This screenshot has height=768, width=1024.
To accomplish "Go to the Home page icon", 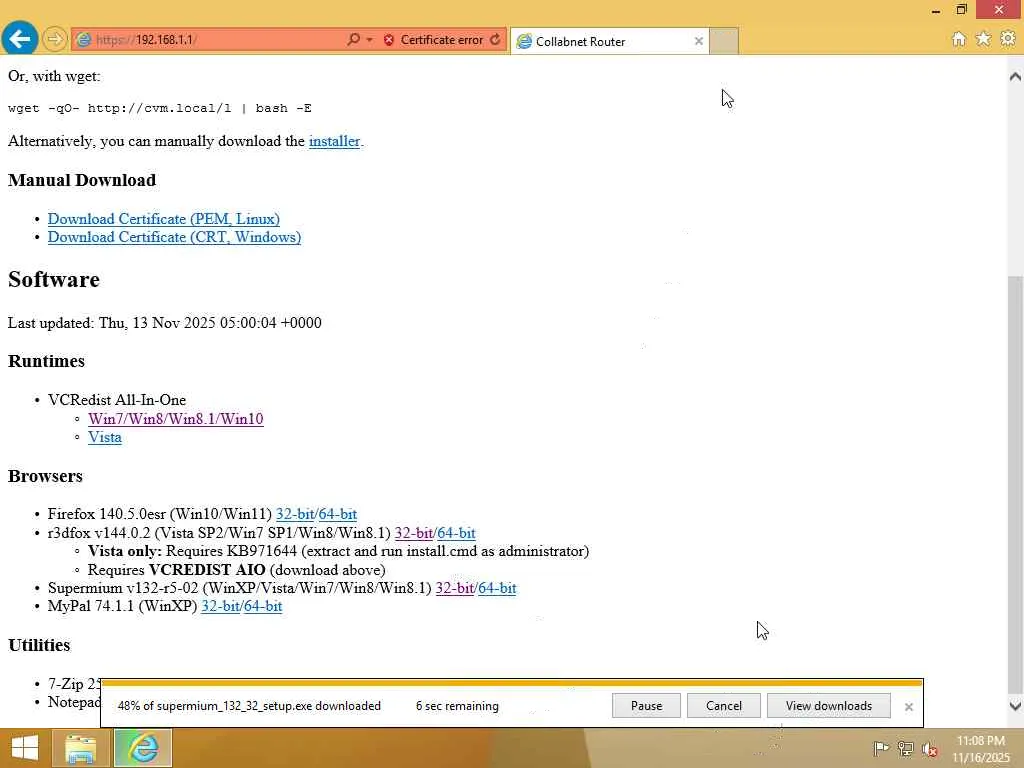I will point(959,39).
